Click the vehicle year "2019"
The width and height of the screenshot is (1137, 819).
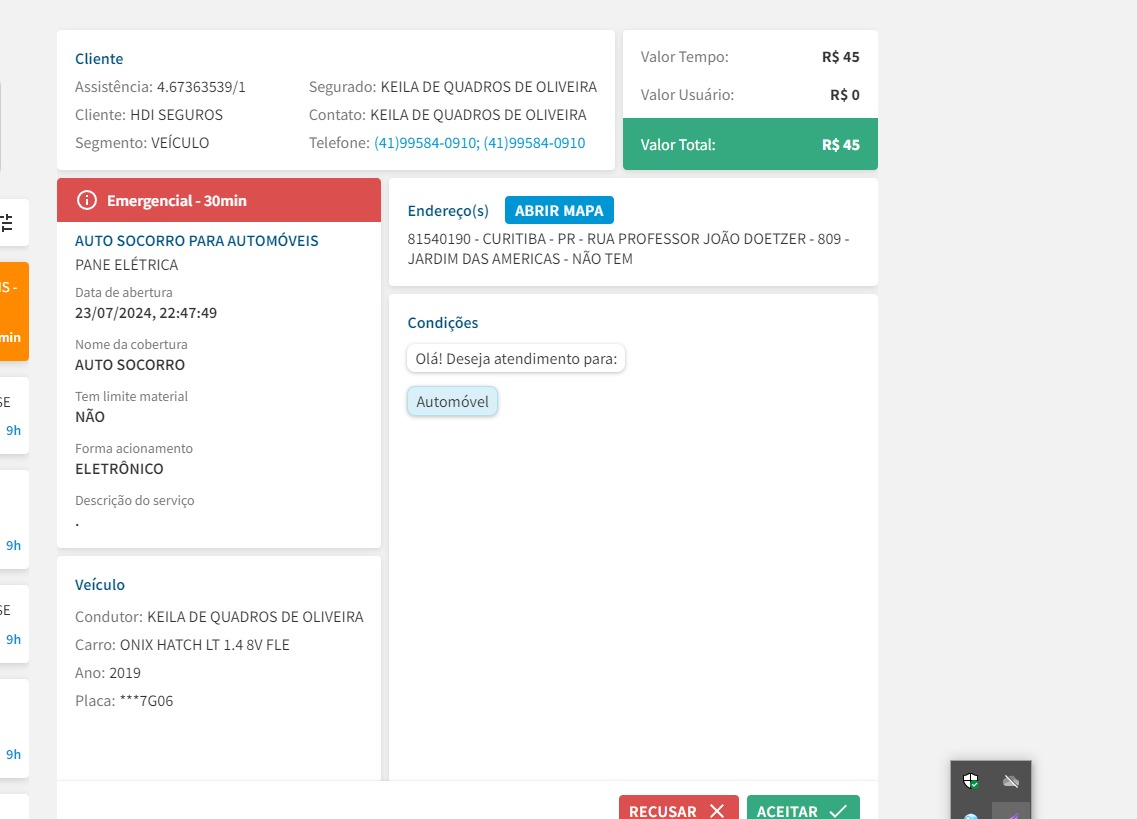coord(125,673)
